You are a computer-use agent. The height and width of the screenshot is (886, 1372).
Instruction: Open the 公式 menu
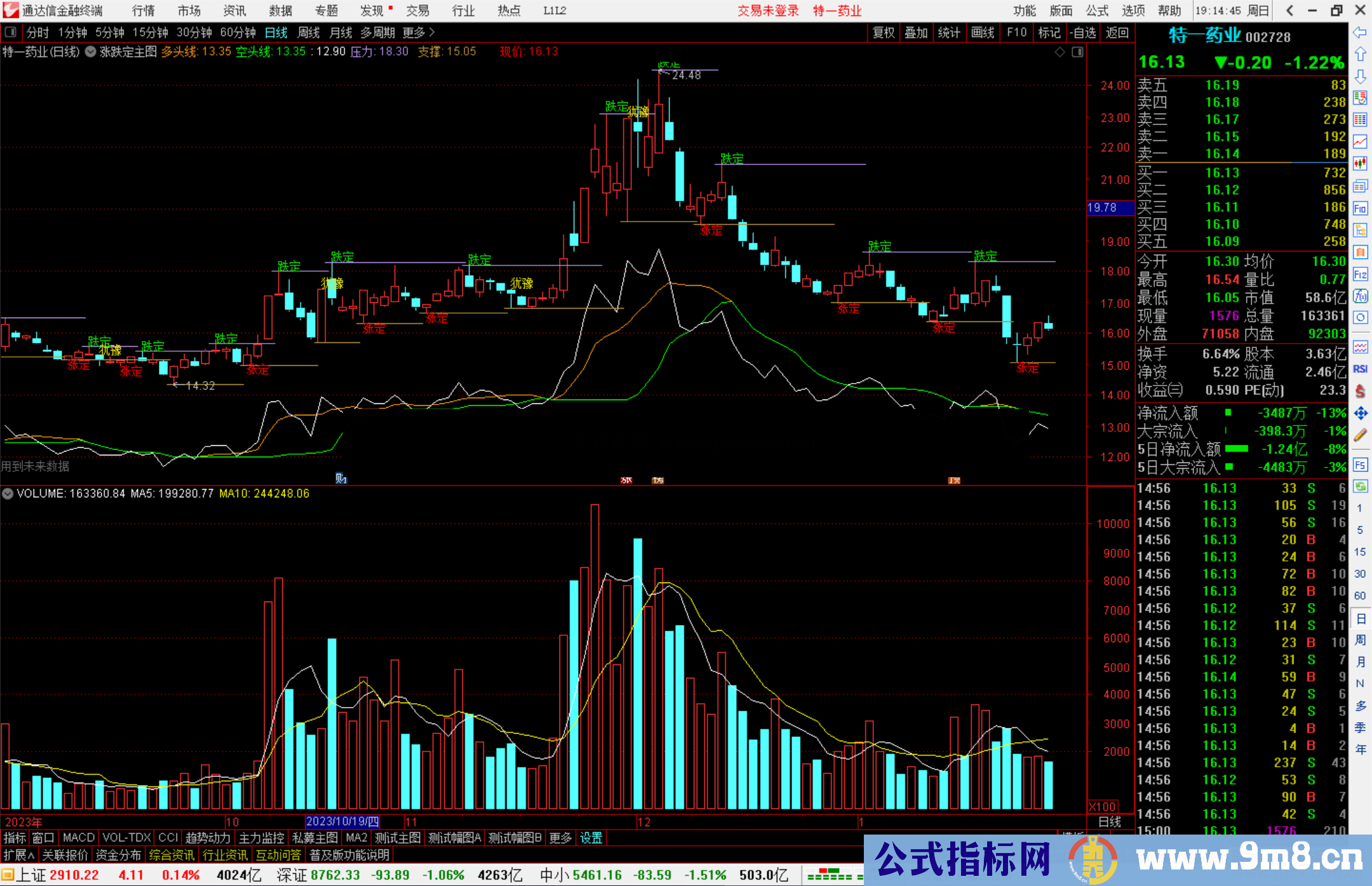[x=1098, y=10]
